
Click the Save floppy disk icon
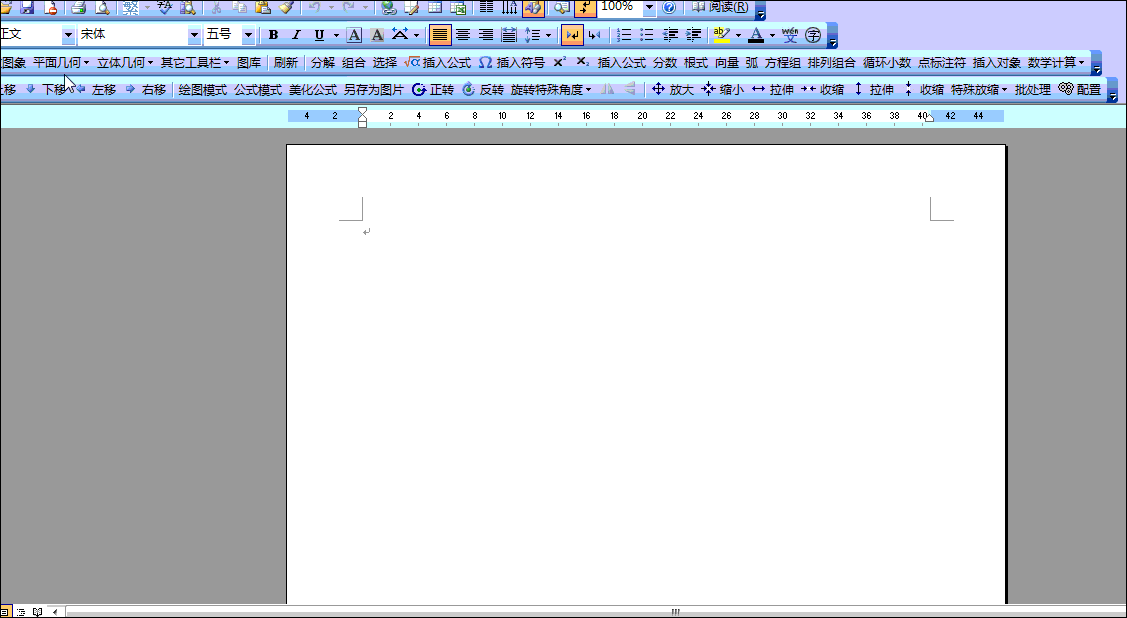27,7
